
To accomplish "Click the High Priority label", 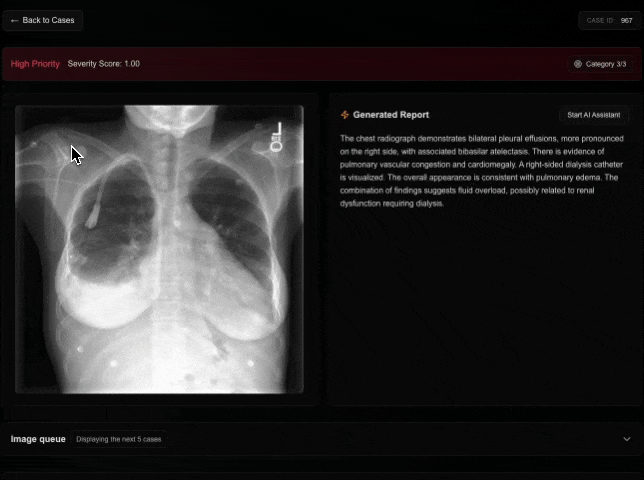I will [x=35, y=64].
